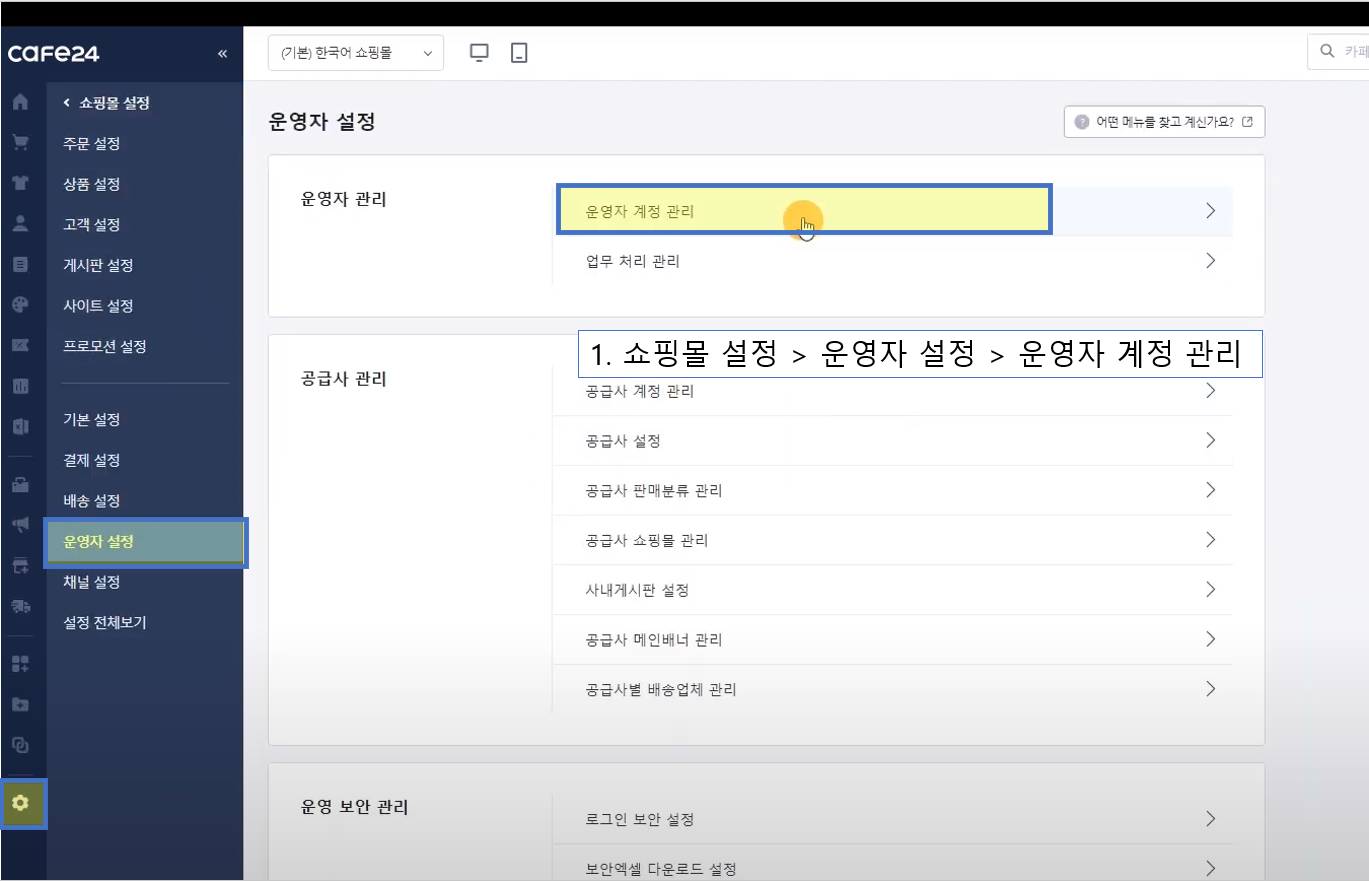Select 결제 설정 in the sidebar

click(92, 460)
